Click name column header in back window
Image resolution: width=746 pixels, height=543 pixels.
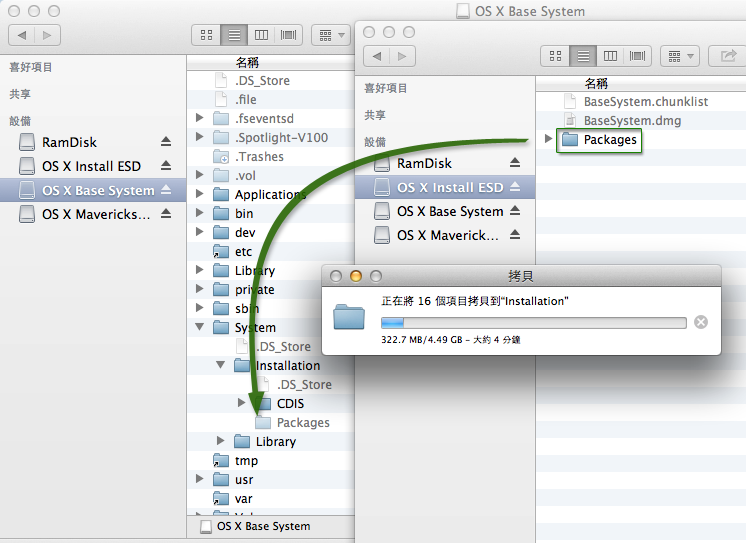pos(271,62)
